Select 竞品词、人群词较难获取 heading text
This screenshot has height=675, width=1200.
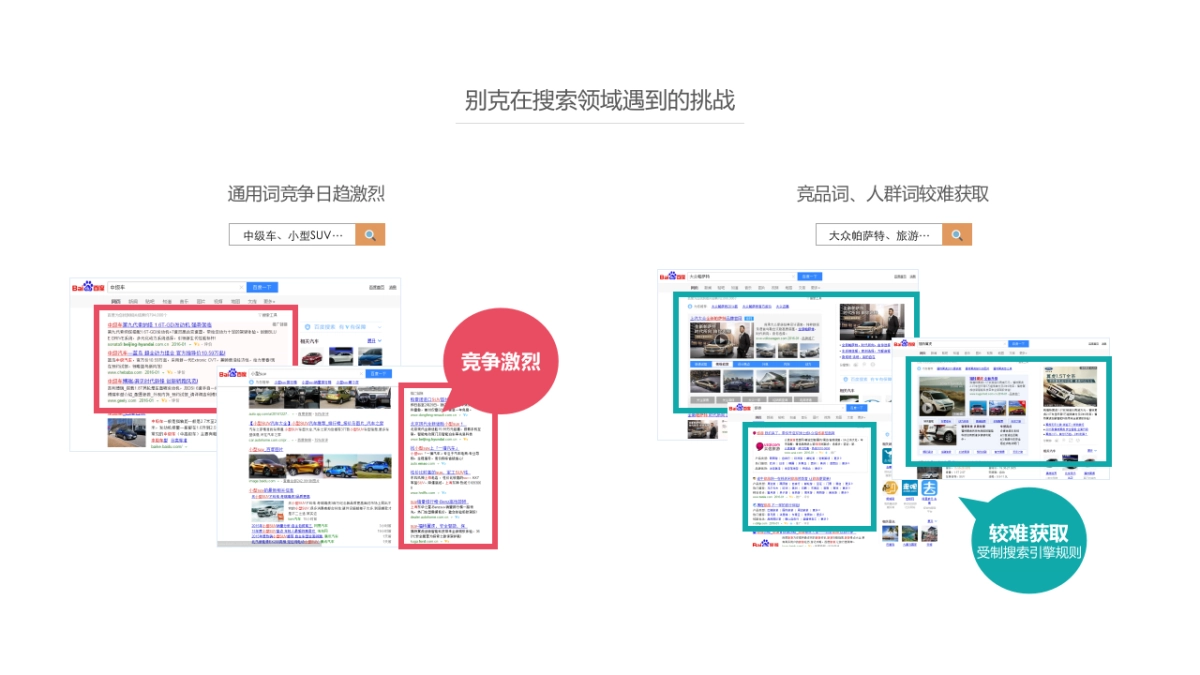point(892,194)
